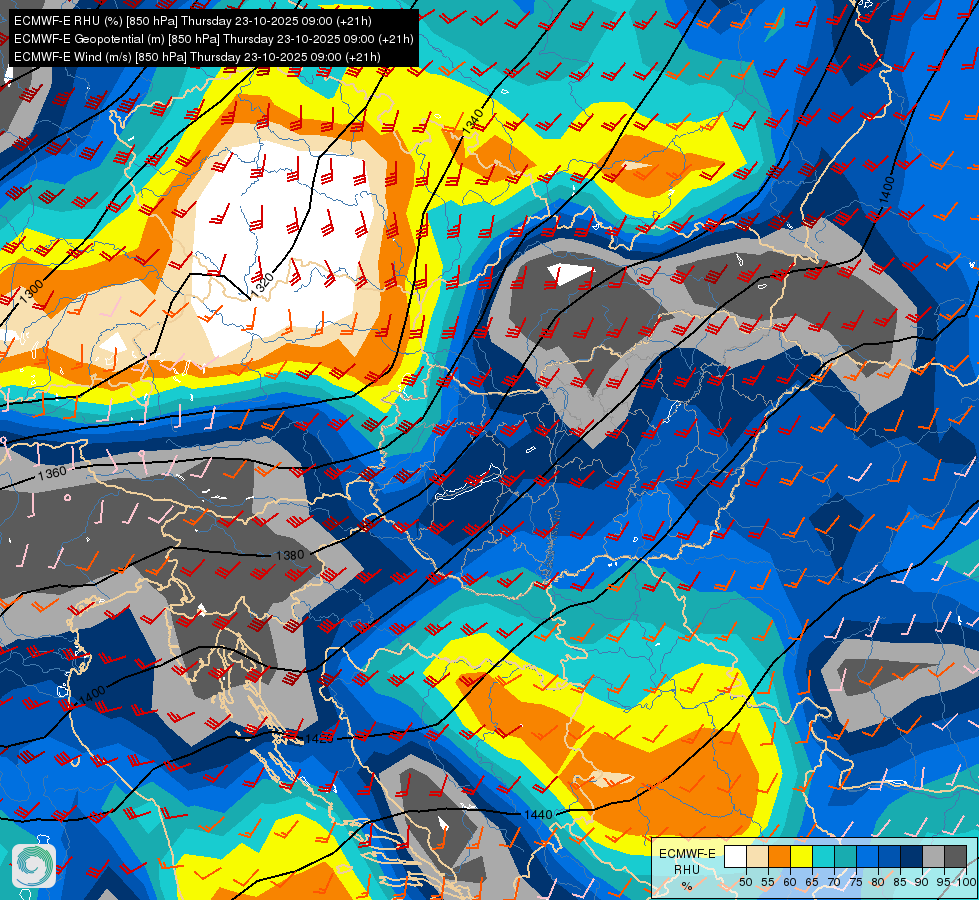The image size is (979, 900).
Task: Select the light gray 90-95% legend swatch
Action: pyautogui.click(x=933, y=856)
